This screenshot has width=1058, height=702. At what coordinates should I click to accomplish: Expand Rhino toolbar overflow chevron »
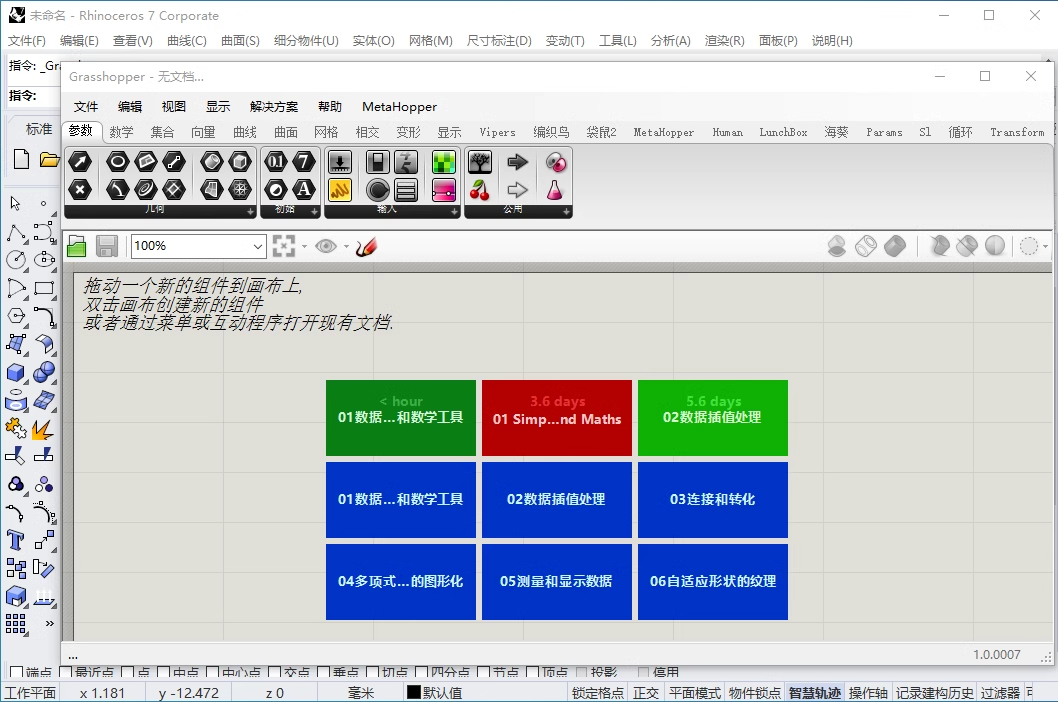coord(49,623)
